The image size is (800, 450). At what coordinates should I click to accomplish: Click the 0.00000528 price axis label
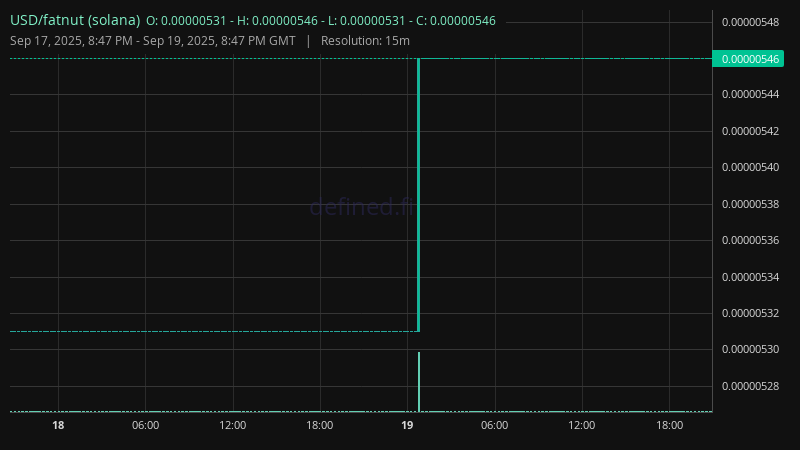point(751,386)
